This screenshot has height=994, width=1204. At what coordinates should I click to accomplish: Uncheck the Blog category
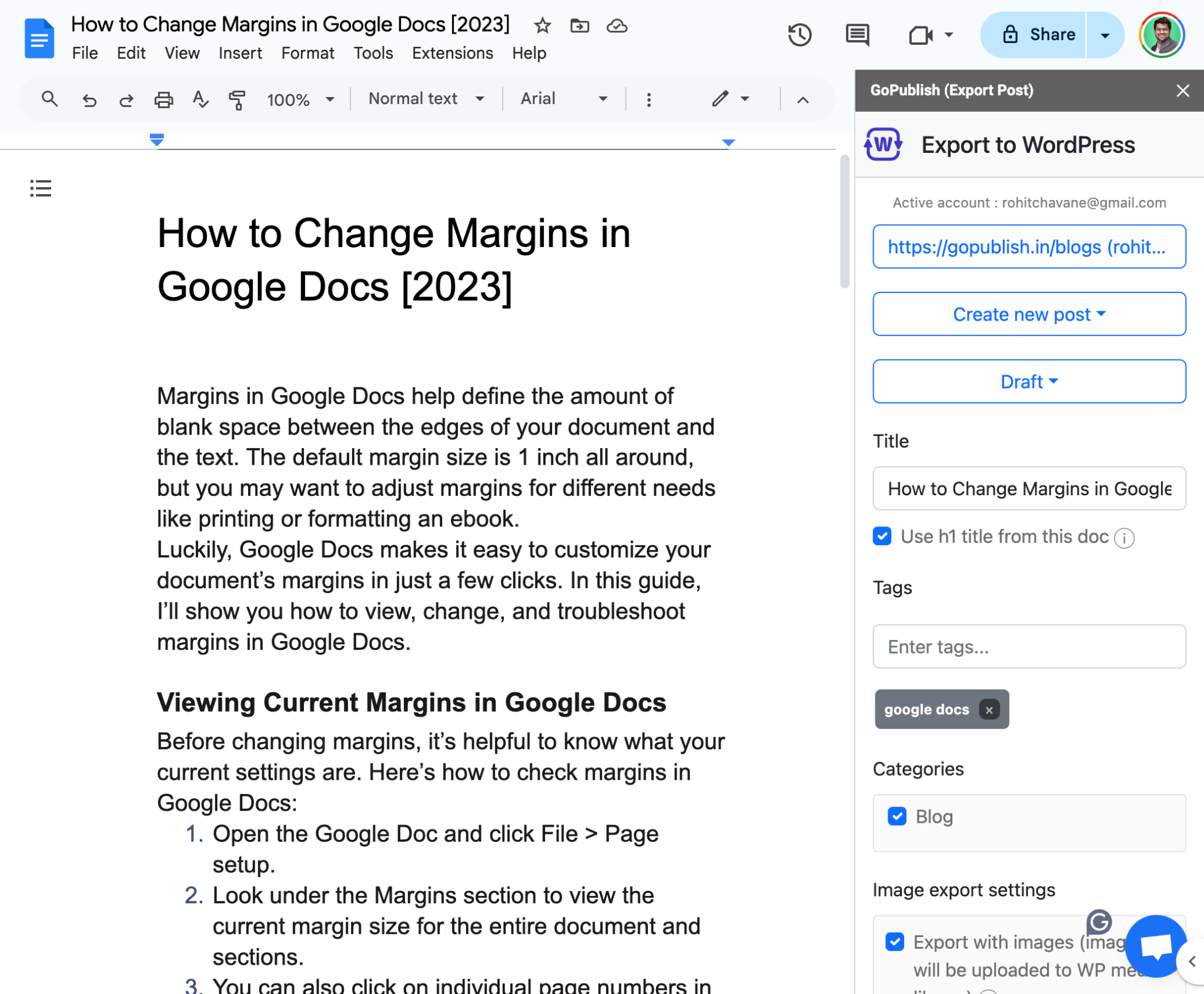click(896, 816)
